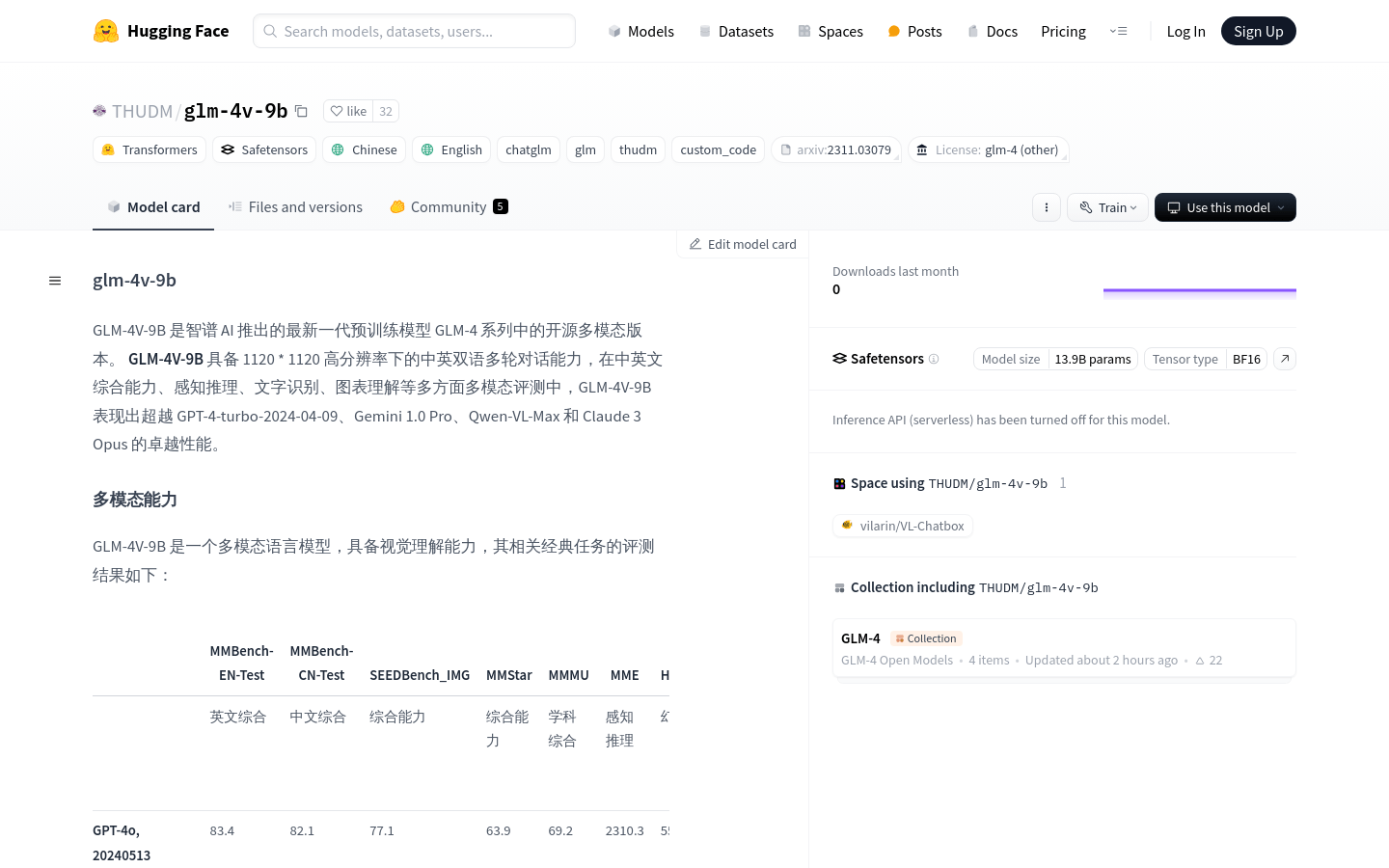Viewport: 1389px width, 868px height.
Task: Click the 多模态能力 section heading
Action: click(x=135, y=500)
